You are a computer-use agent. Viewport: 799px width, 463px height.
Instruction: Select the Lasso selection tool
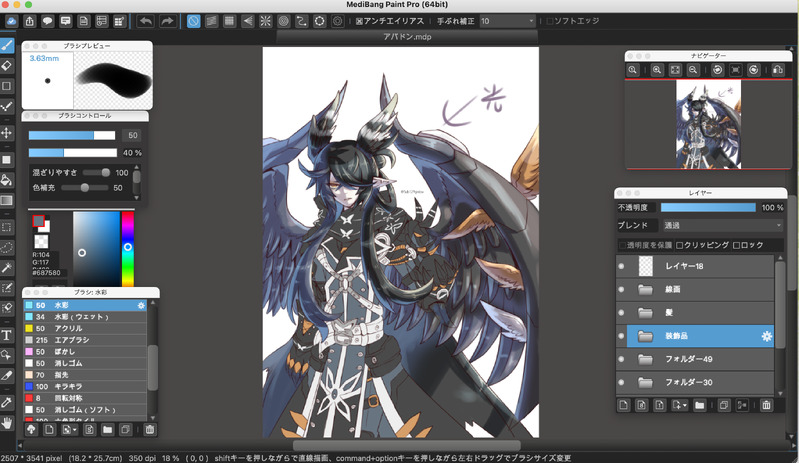click(x=7, y=248)
